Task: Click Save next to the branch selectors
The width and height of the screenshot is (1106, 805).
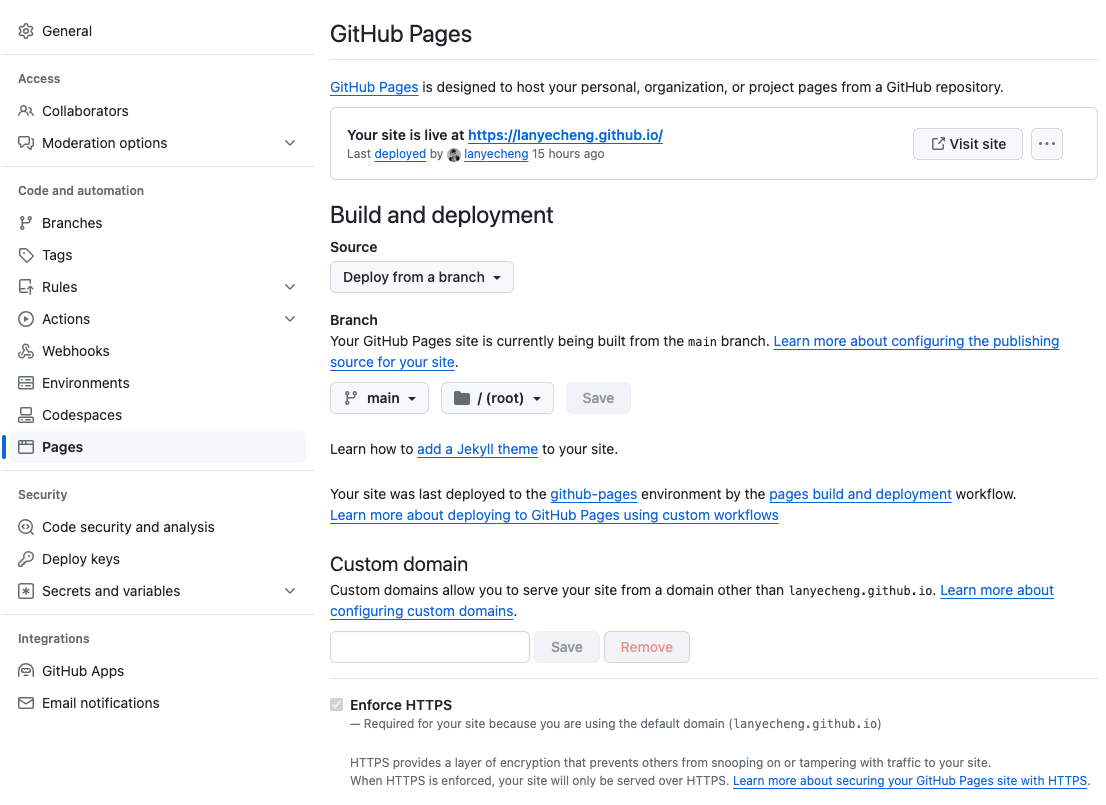Action: coord(598,398)
